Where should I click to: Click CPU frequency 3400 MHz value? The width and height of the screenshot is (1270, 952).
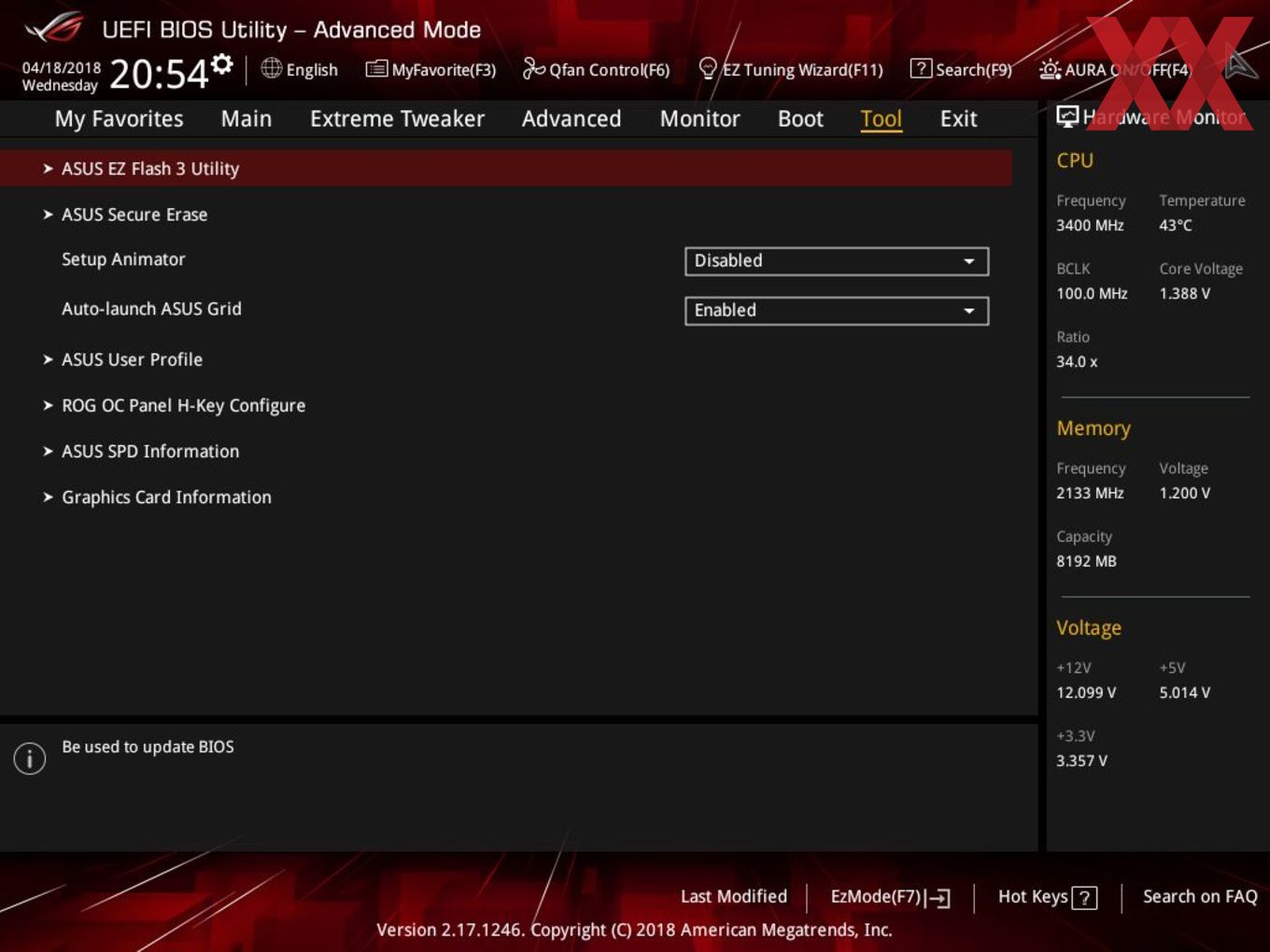[x=1090, y=225]
